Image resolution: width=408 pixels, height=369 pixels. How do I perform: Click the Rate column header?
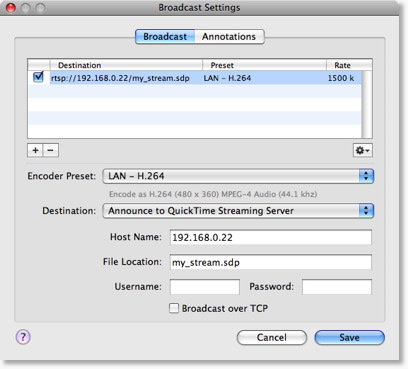click(349, 65)
